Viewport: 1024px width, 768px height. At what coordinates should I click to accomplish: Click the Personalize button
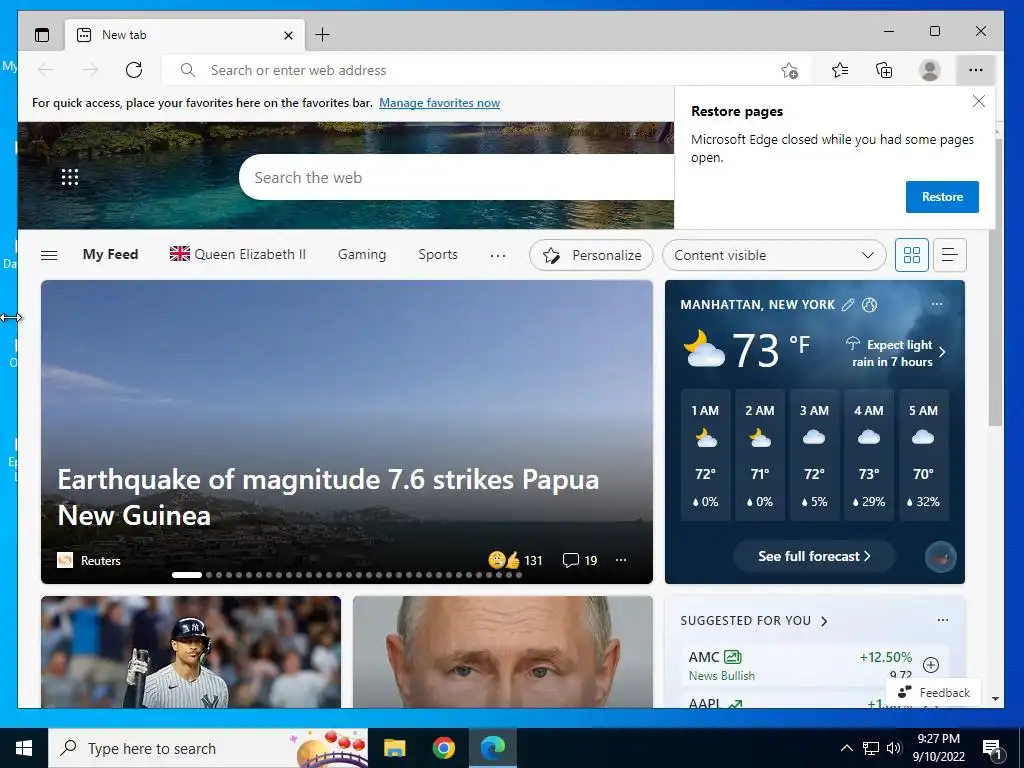(x=592, y=255)
